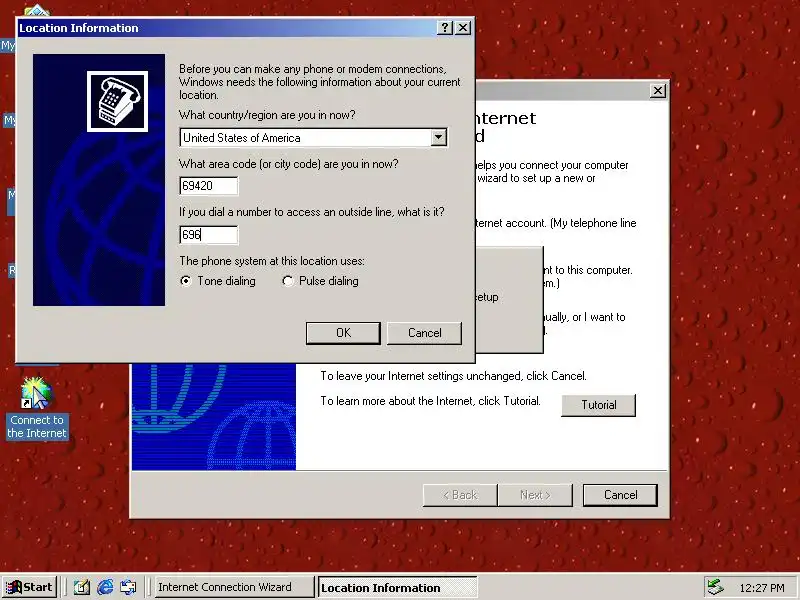Click the Show Desktop quick launch icon
Viewport: 800px width, 600px height.
coord(82,587)
